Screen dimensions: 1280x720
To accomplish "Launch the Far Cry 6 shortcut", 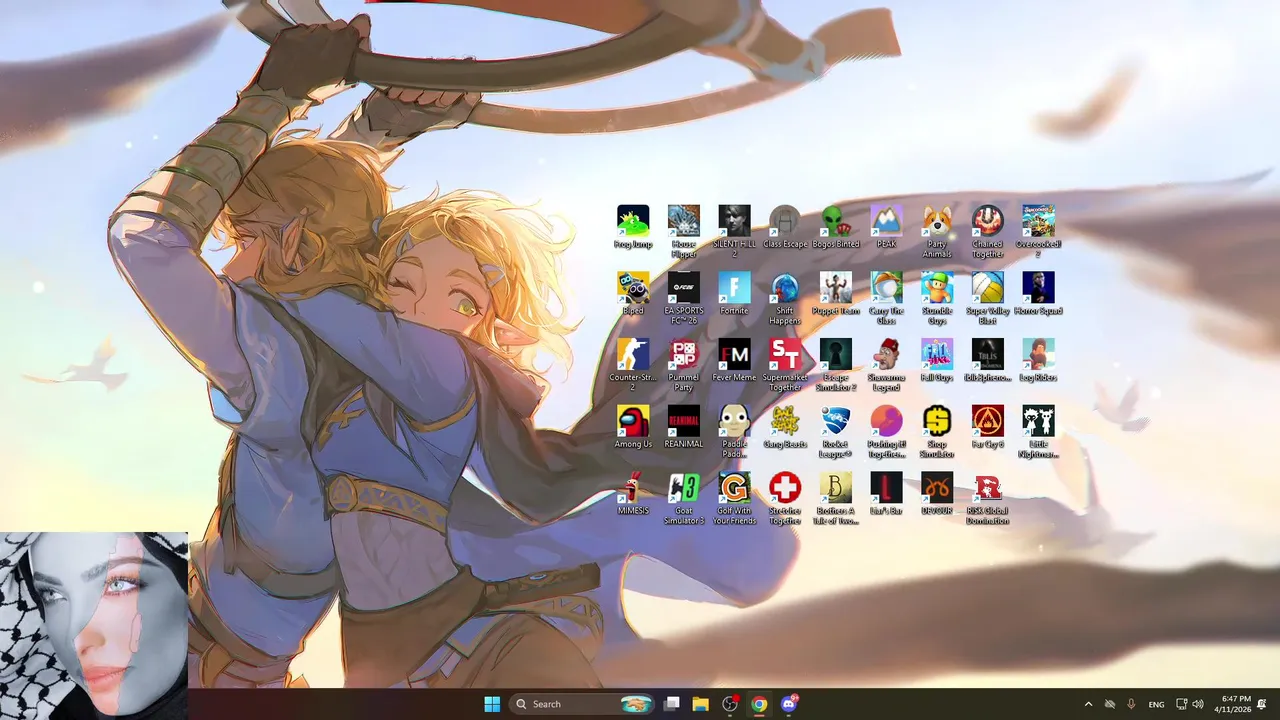I will (988, 427).
